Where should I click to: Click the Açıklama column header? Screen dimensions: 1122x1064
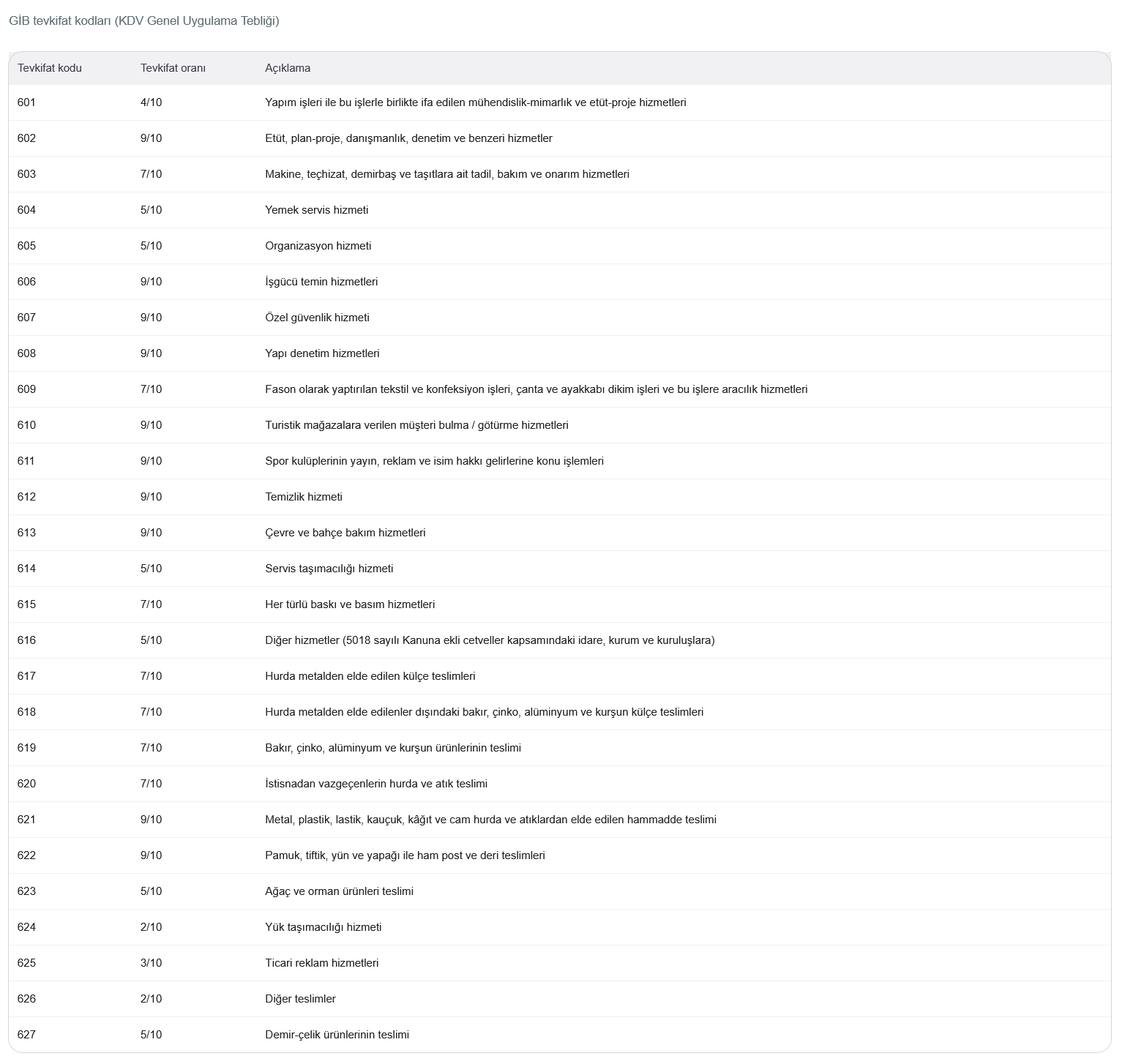tap(288, 68)
